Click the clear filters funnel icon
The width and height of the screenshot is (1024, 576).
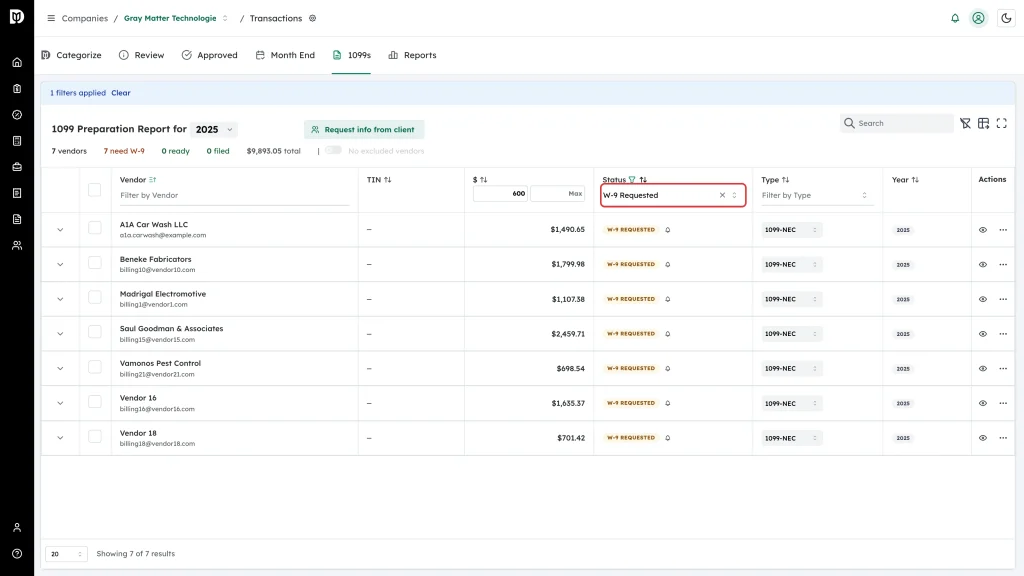(x=965, y=123)
